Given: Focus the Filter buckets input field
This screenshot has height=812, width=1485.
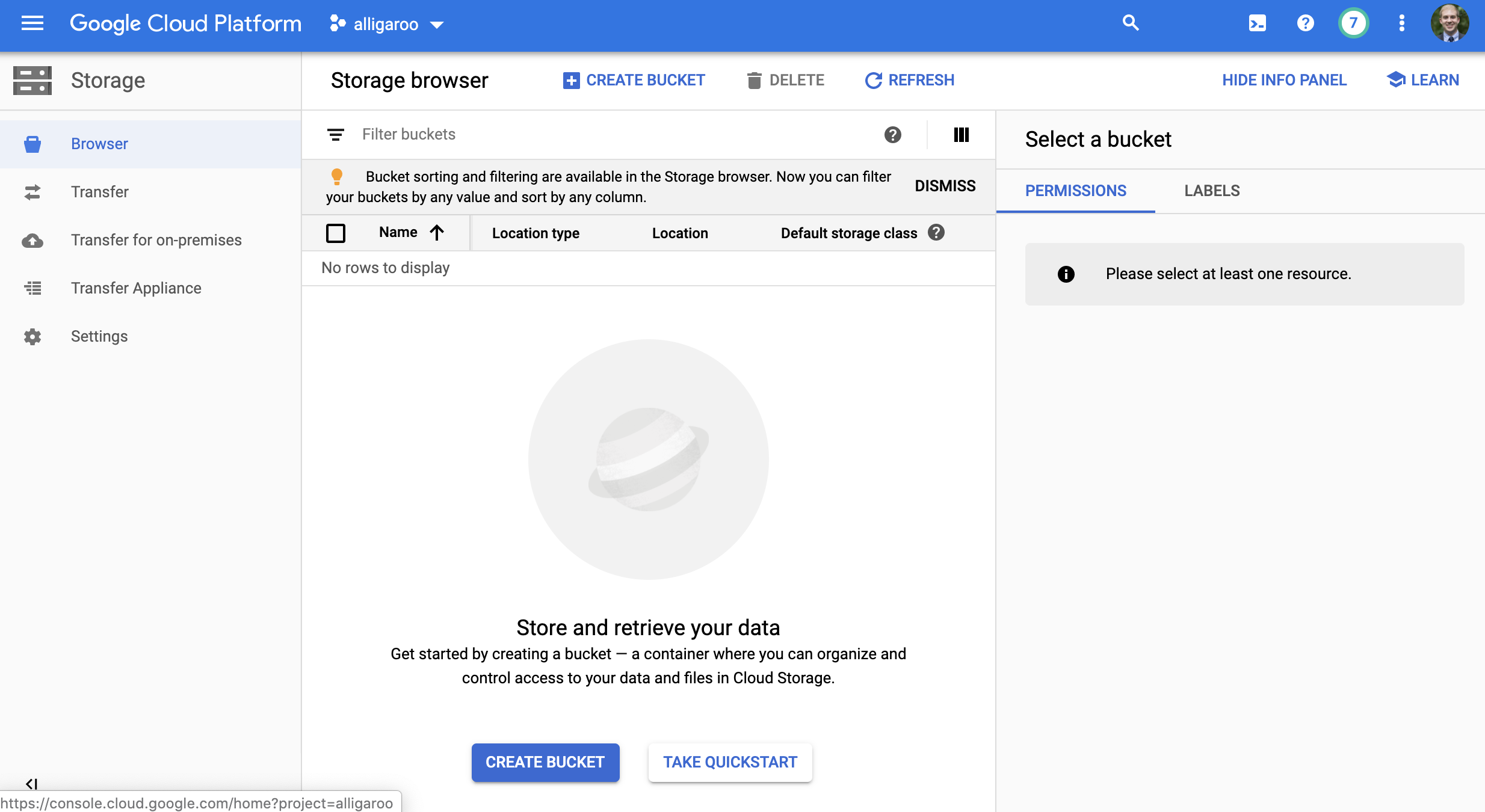Looking at the screenshot, I should (614, 134).
